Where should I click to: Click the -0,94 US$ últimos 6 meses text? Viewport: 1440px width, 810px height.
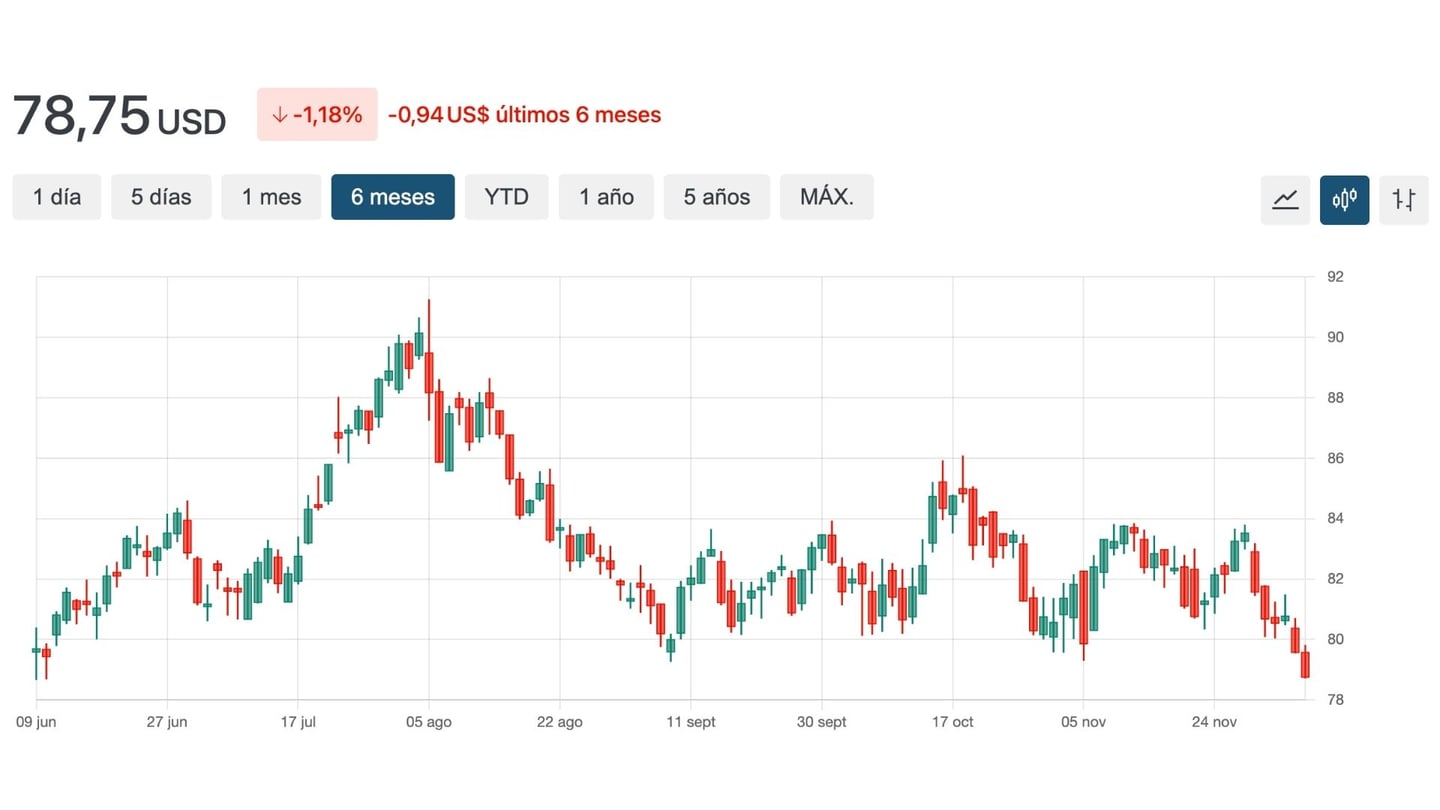[x=524, y=115]
